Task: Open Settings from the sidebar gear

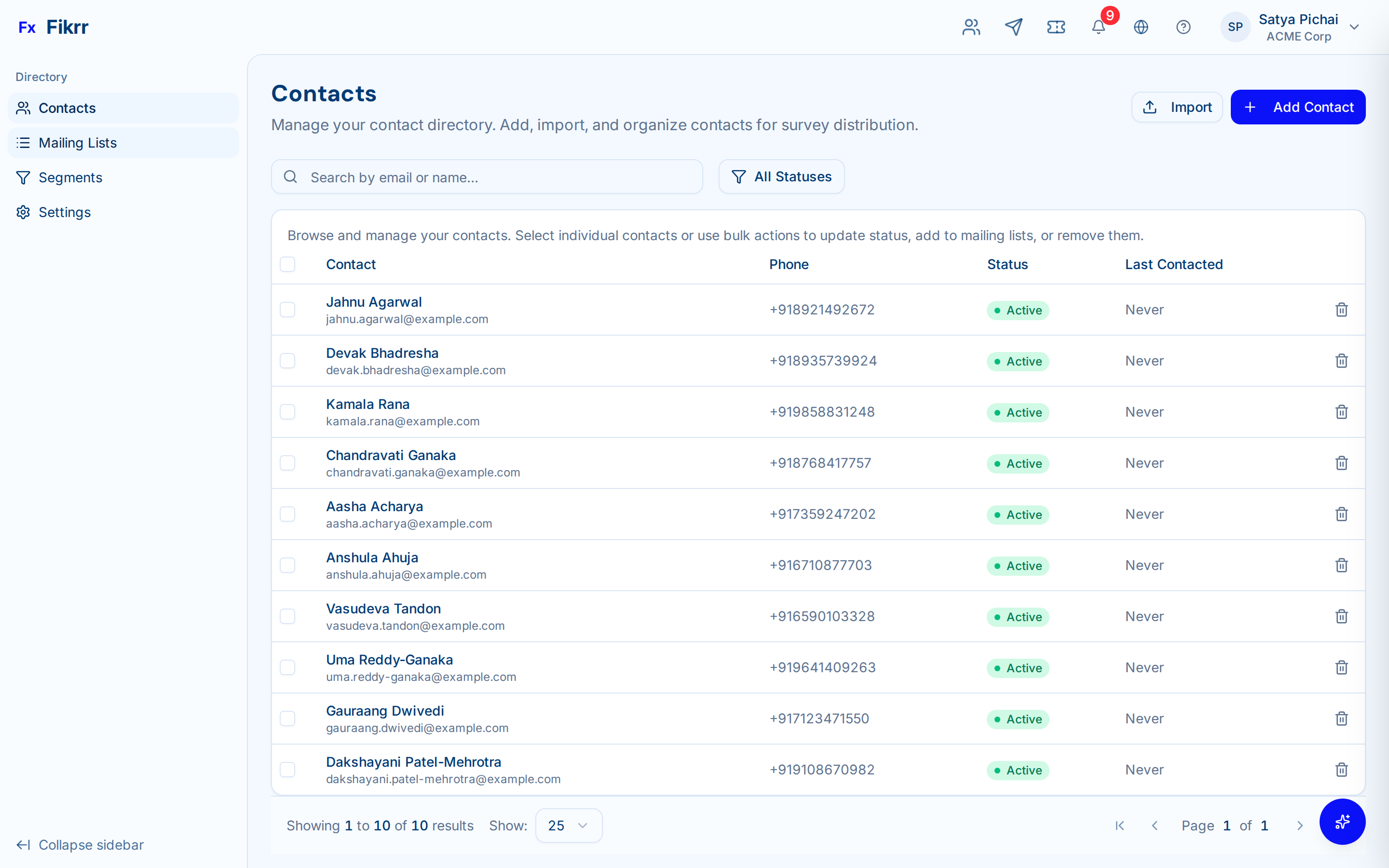Action: coord(64,212)
